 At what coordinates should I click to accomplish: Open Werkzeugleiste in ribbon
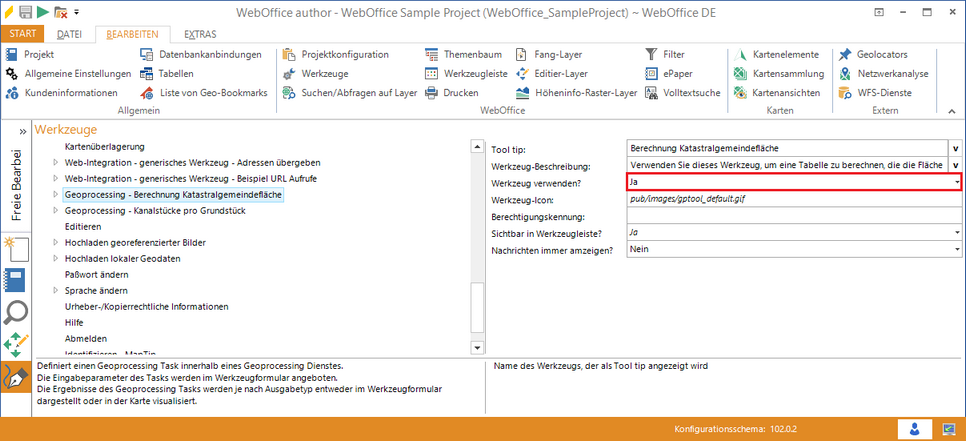tap(466, 74)
